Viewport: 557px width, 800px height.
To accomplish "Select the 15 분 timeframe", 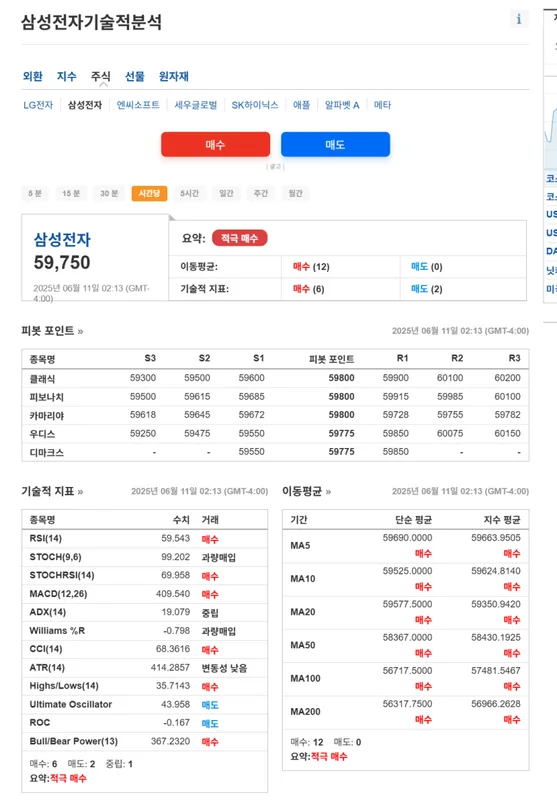I will point(71,193).
